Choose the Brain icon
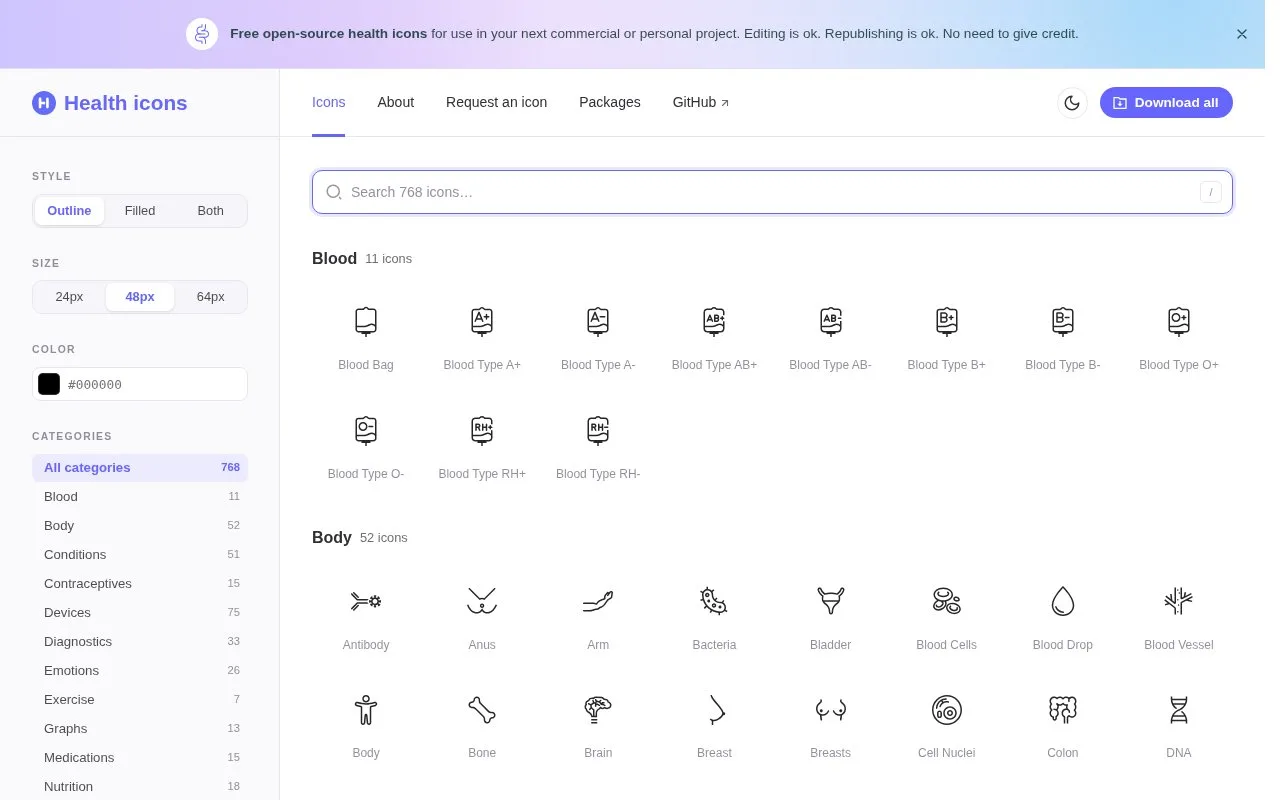The image size is (1280, 800). tap(598, 710)
